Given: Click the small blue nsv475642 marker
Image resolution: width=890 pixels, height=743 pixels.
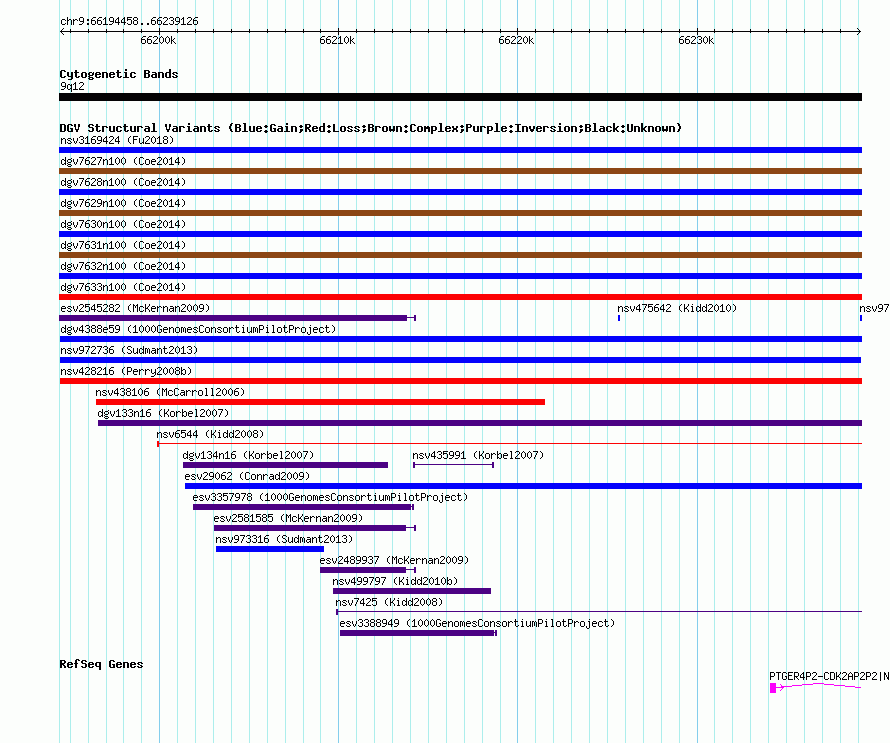Looking at the screenshot, I should (x=619, y=318).
